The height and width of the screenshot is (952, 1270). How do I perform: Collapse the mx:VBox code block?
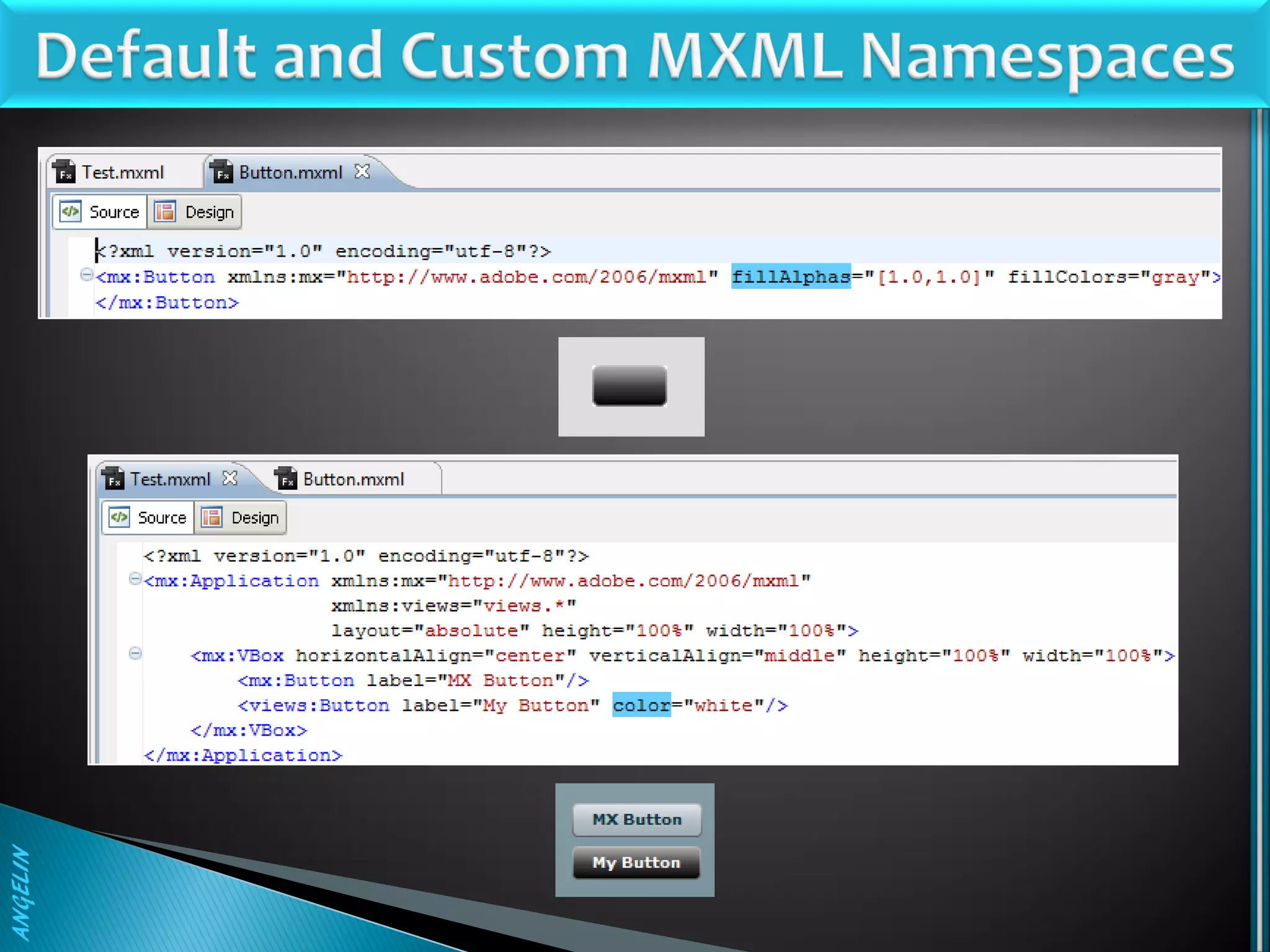pos(135,653)
